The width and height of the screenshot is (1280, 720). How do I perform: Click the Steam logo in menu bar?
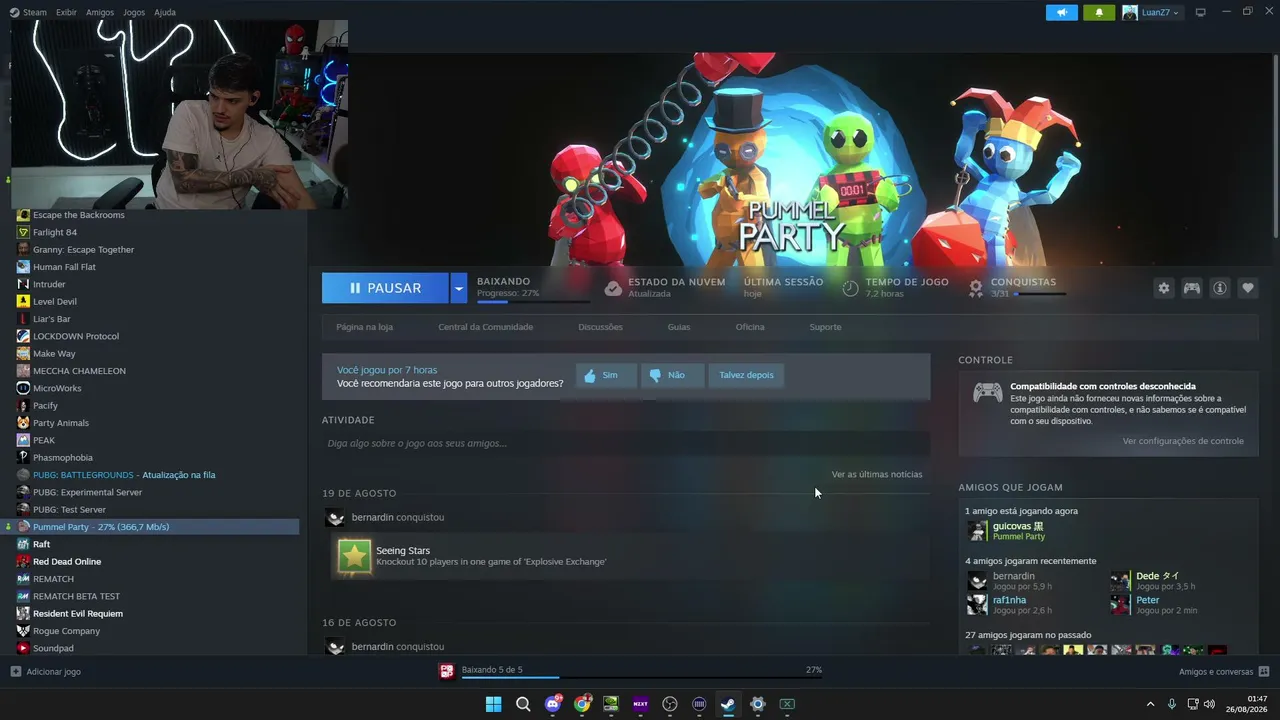point(14,12)
